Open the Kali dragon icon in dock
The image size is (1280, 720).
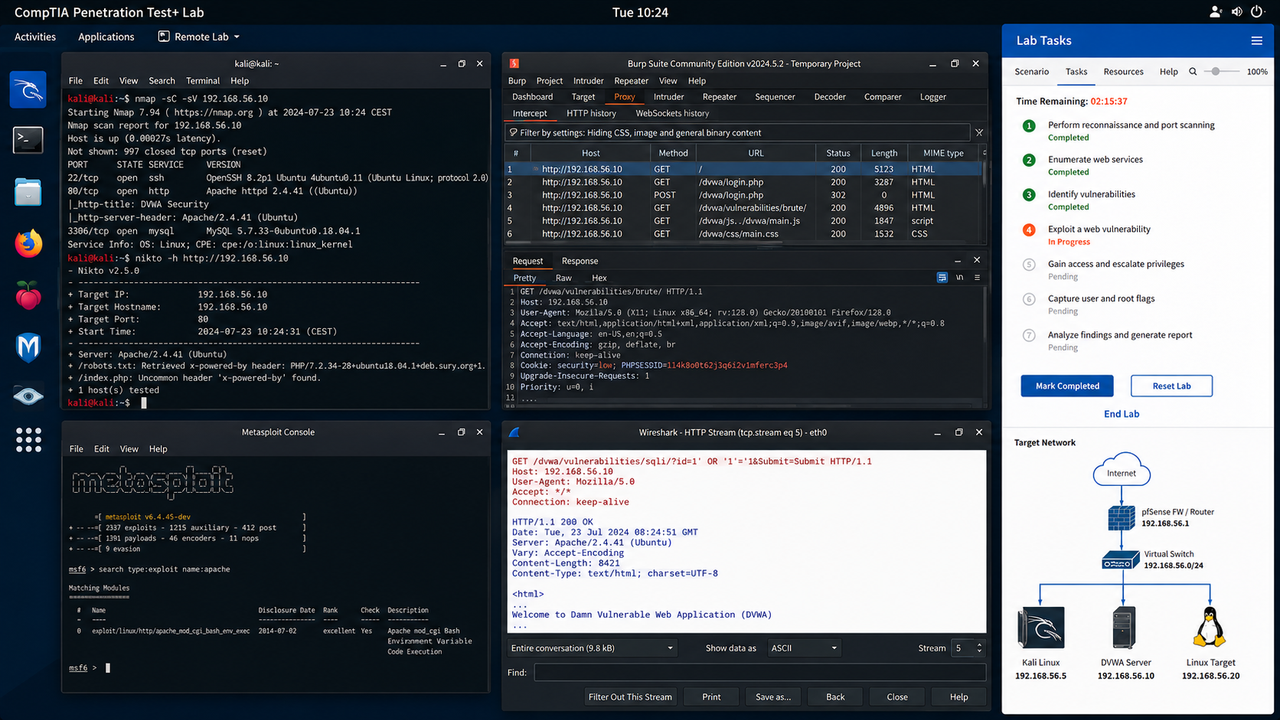(28, 89)
